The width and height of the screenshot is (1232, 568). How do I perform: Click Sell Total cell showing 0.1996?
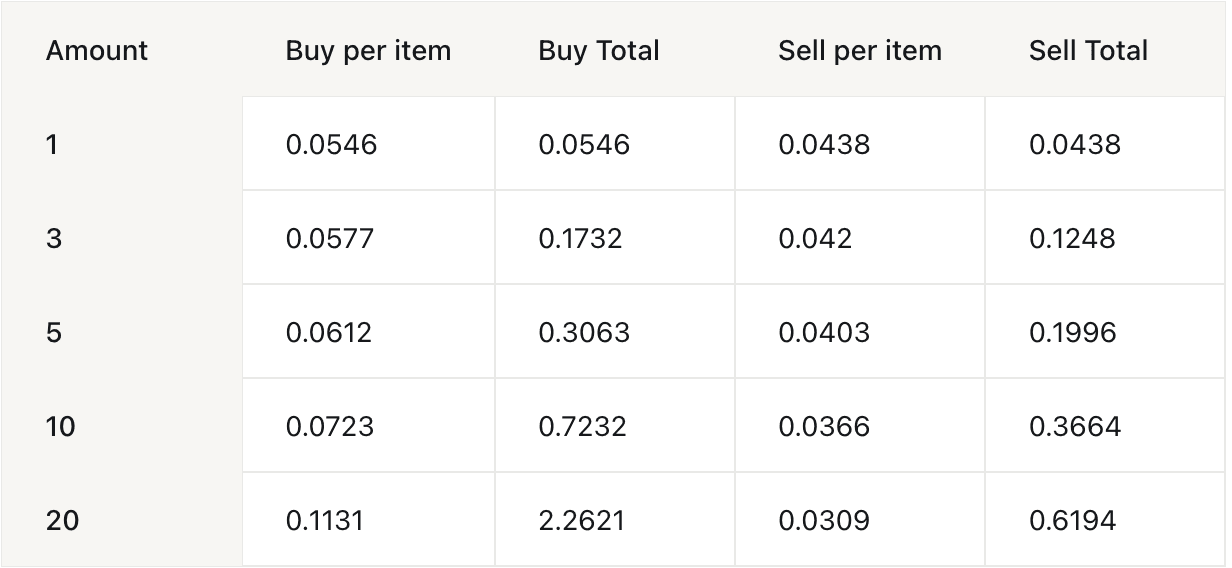tap(1072, 333)
